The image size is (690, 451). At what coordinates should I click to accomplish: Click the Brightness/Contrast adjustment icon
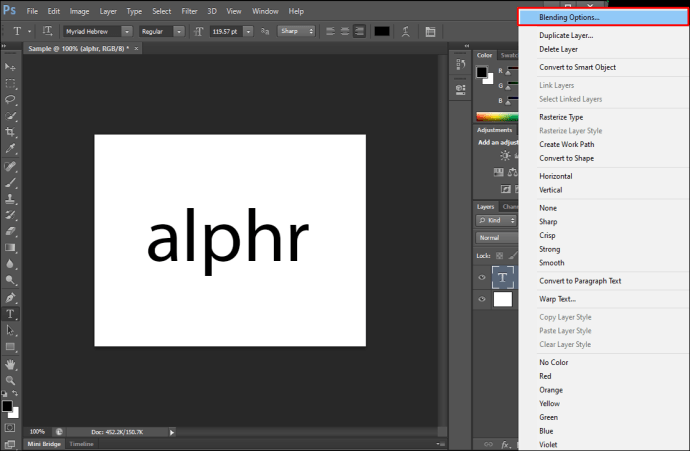[505, 155]
